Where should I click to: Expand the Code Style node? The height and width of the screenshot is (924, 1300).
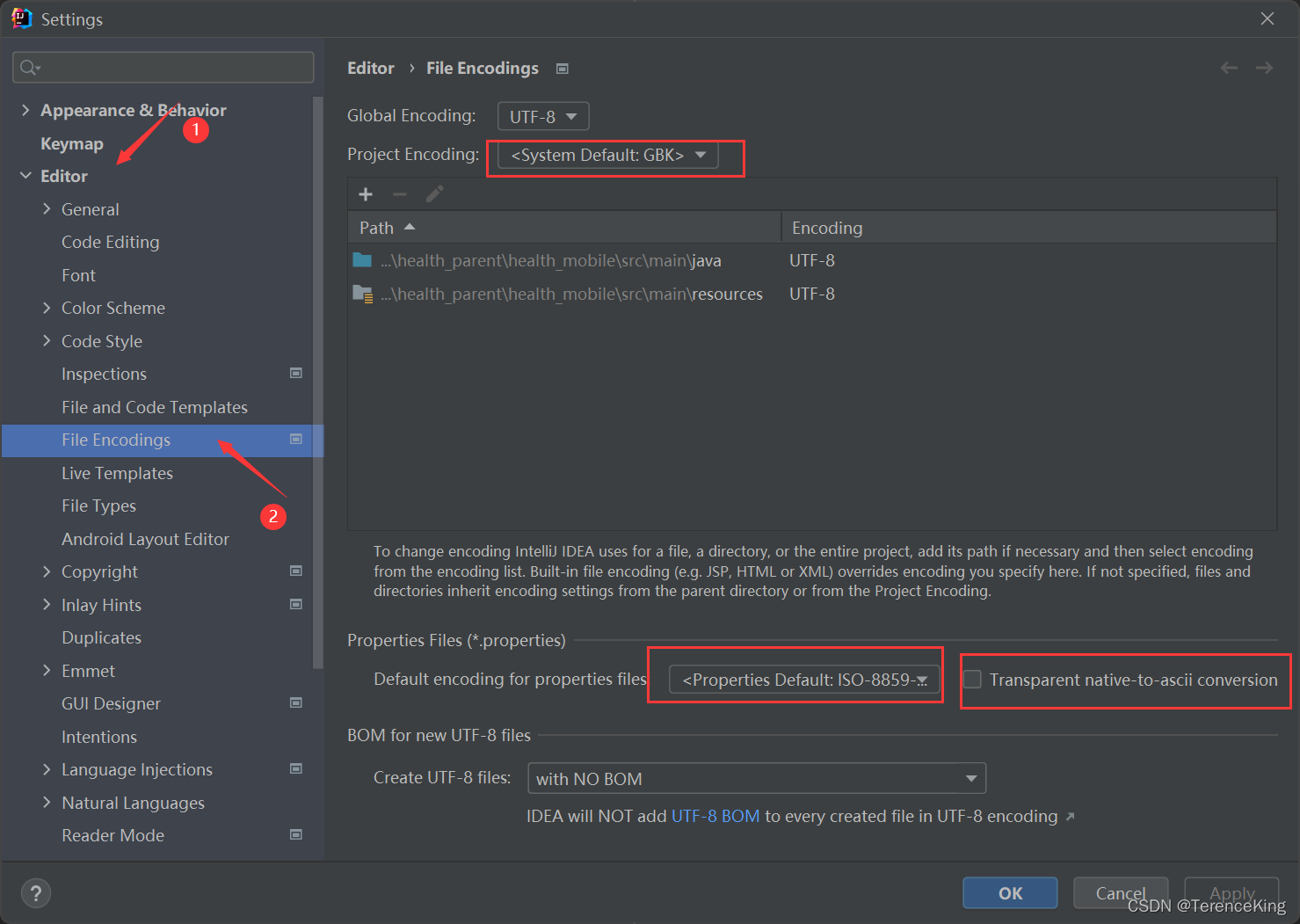(47, 341)
